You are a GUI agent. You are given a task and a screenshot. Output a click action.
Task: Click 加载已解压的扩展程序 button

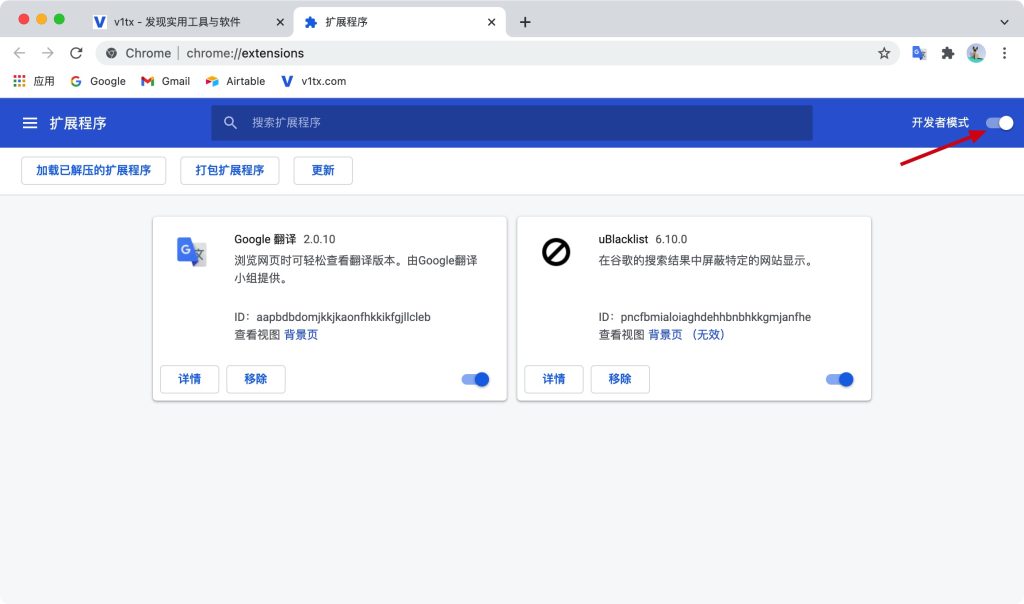pos(93,170)
